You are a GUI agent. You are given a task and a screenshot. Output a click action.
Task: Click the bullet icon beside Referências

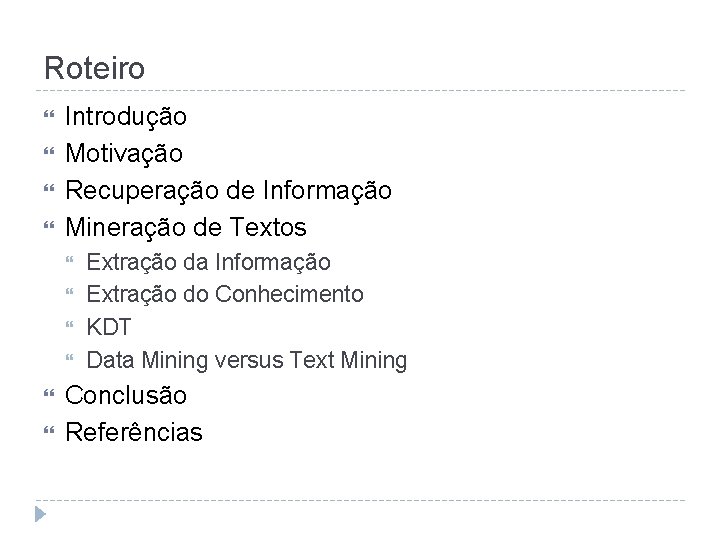coord(50,432)
